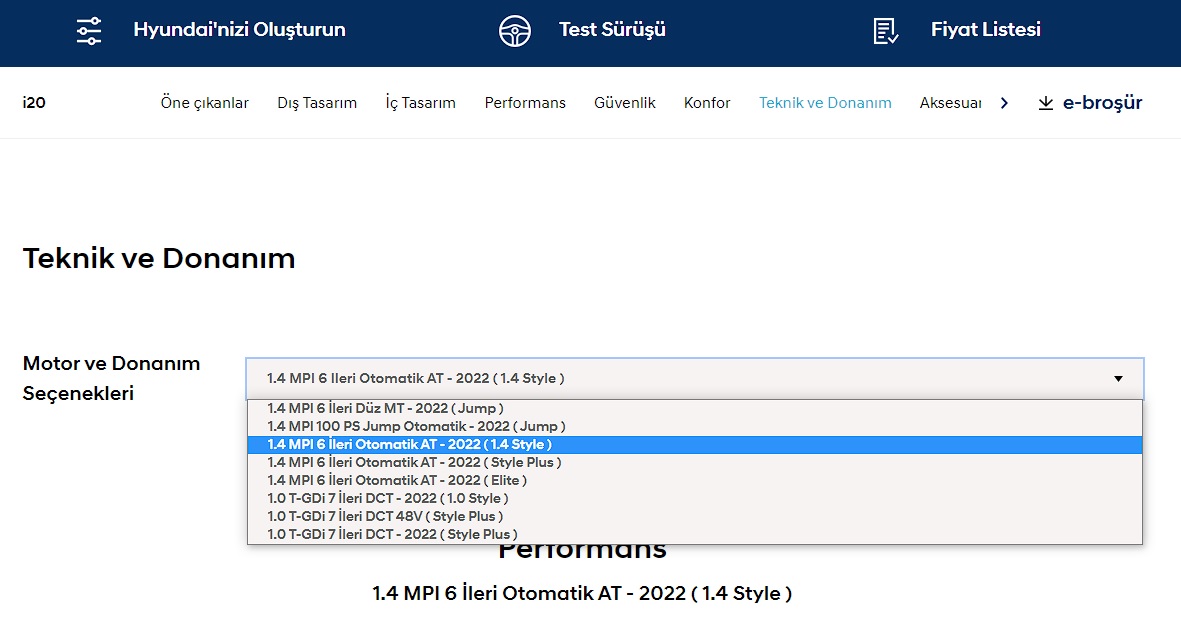Choose 1.0 T-GDi 7 İleri DCT 48V

694,517
